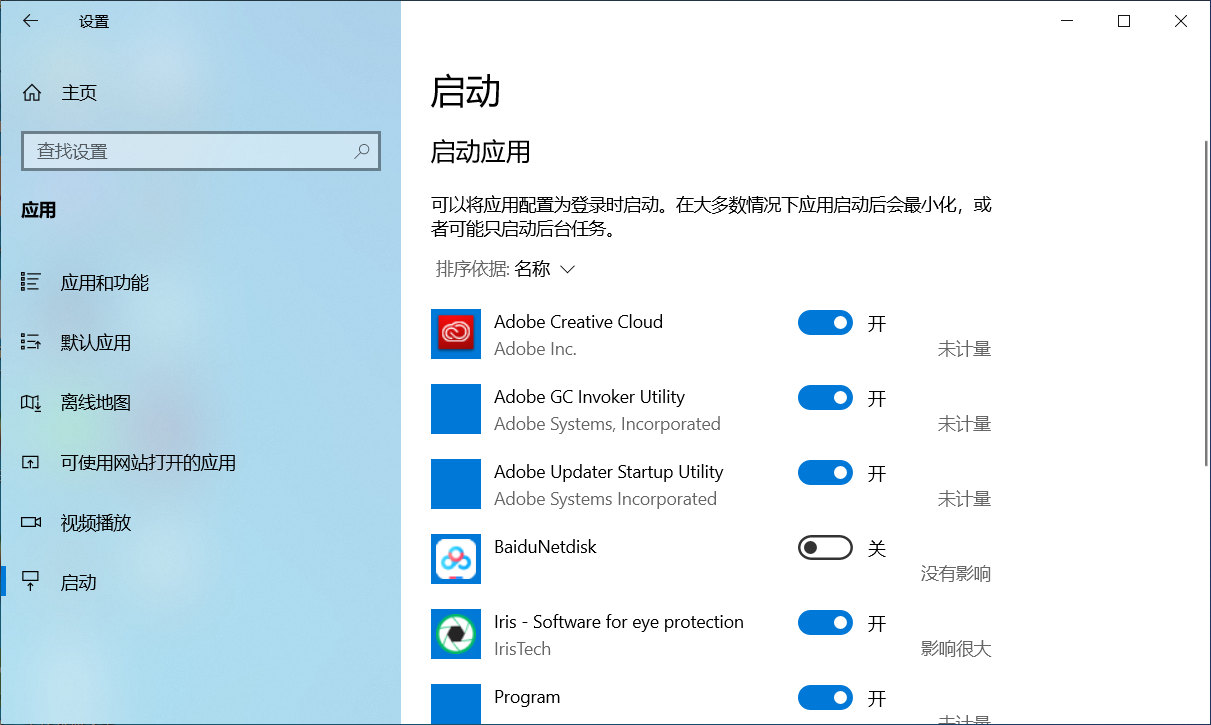The image size is (1211, 725).
Task: Open the 排序依据 名称 sort dropdown
Action: 506,269
